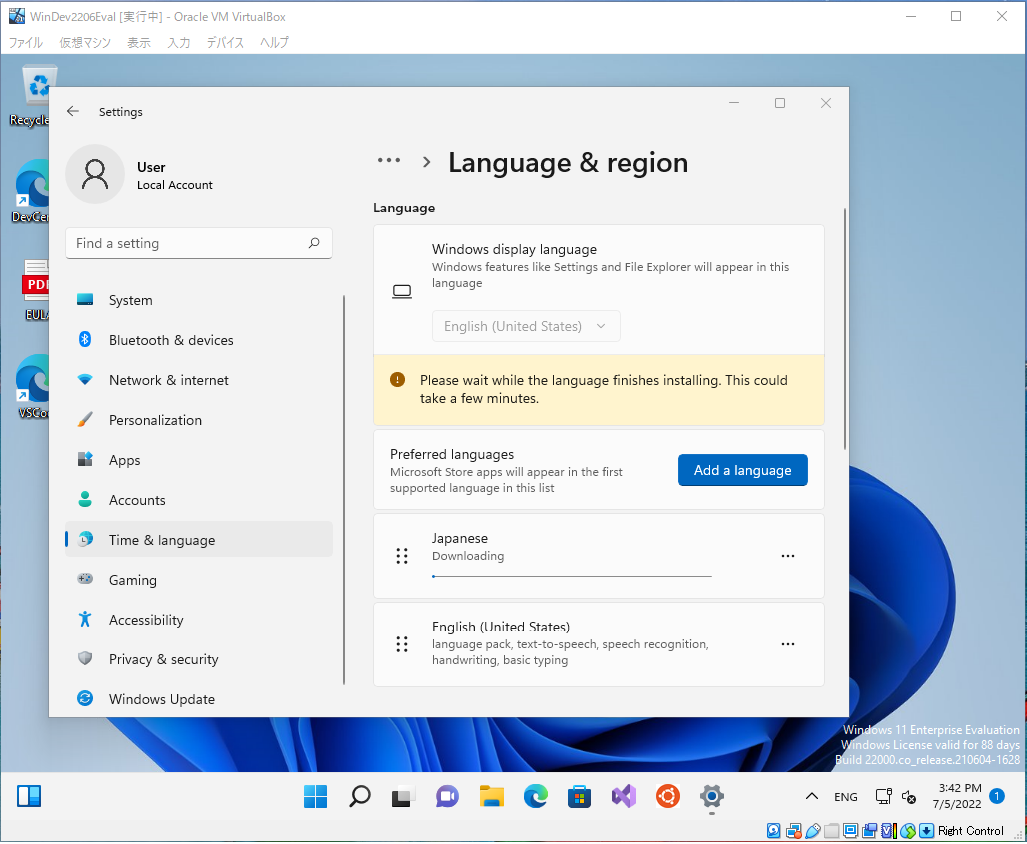Select Apps in the sidebar
Image resolution: width=1027 pixels, height=844 pixels.
[x=199, y=460]
